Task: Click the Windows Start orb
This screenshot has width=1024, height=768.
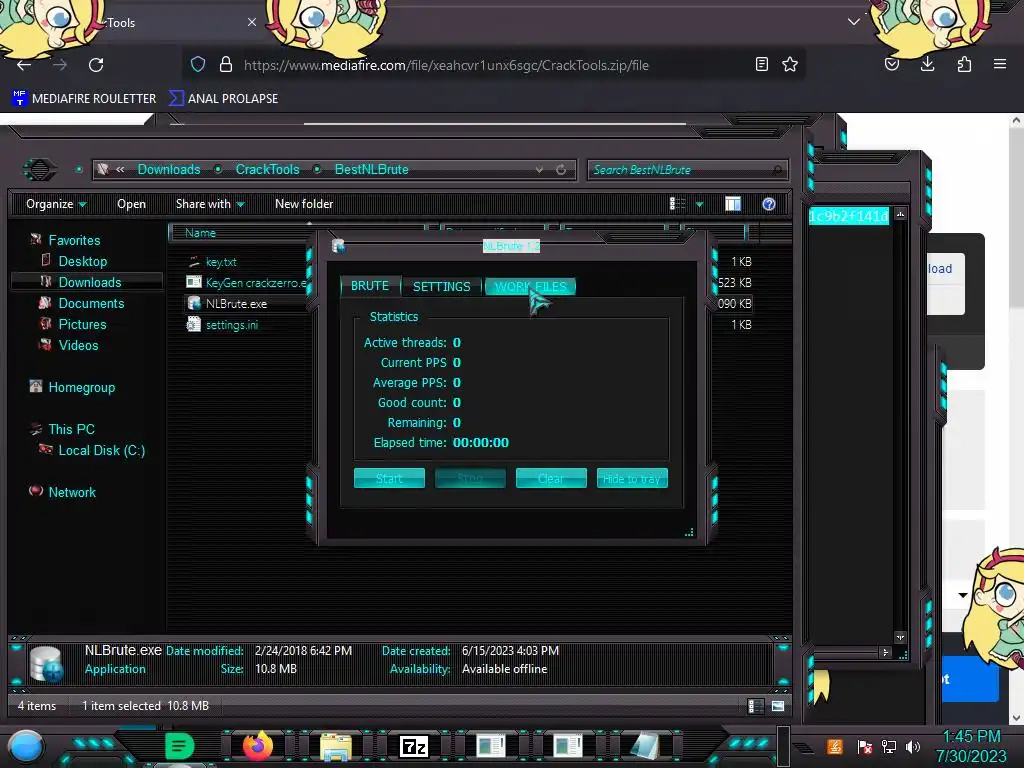Action: pos(26,746)
